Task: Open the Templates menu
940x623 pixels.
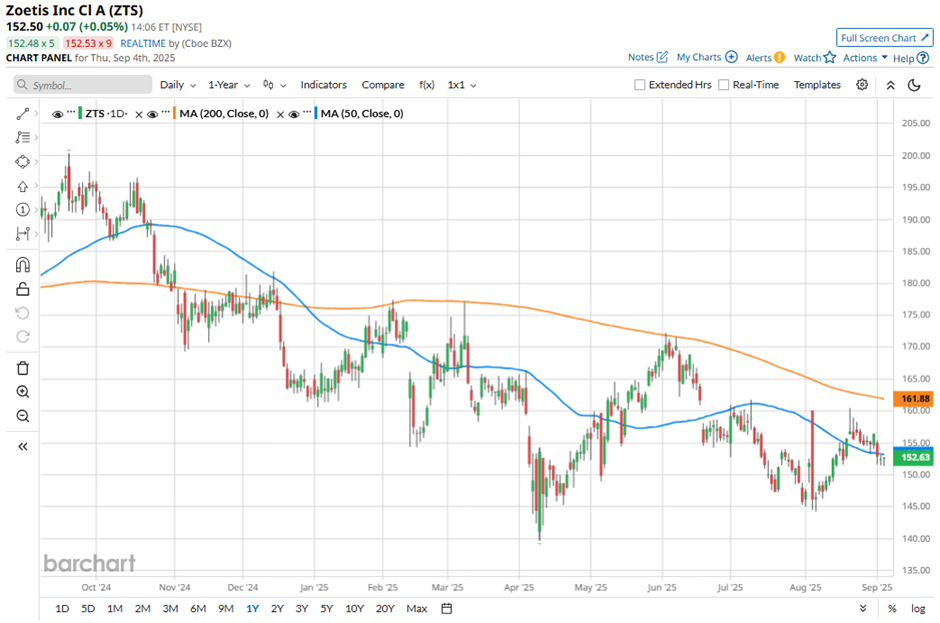Action: click(817, 85)
